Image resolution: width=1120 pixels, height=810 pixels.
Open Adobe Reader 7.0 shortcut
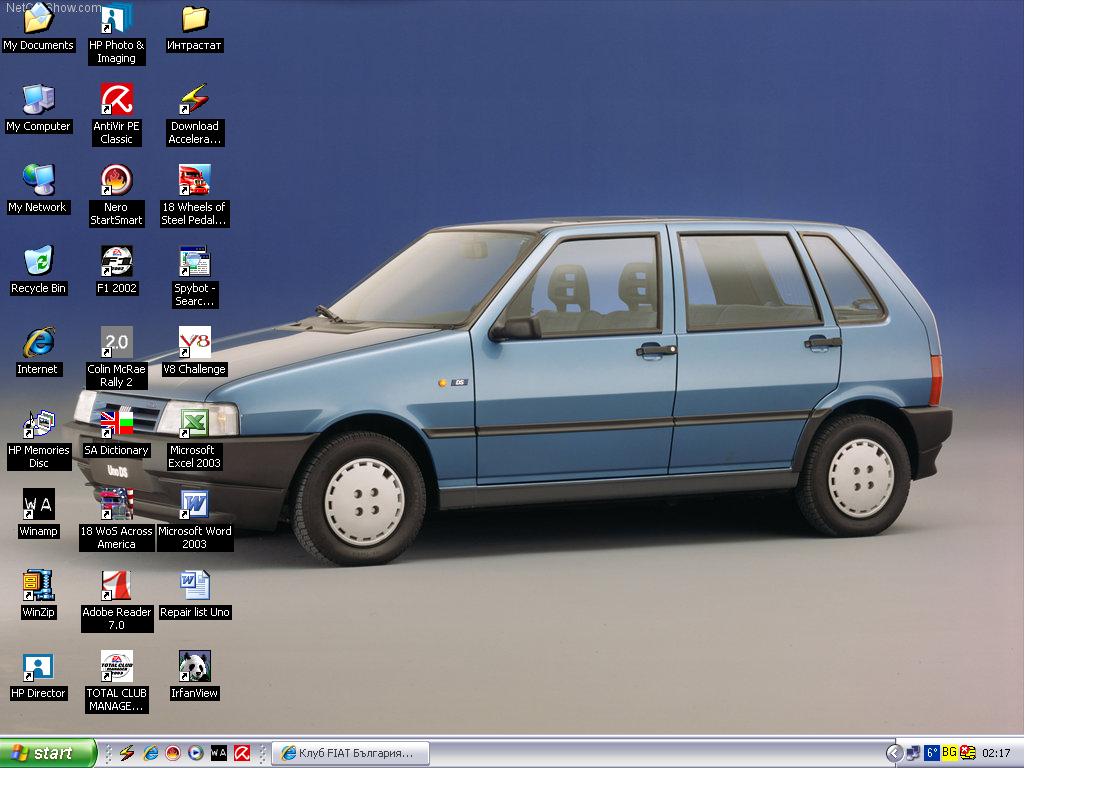tap(116, 586)
